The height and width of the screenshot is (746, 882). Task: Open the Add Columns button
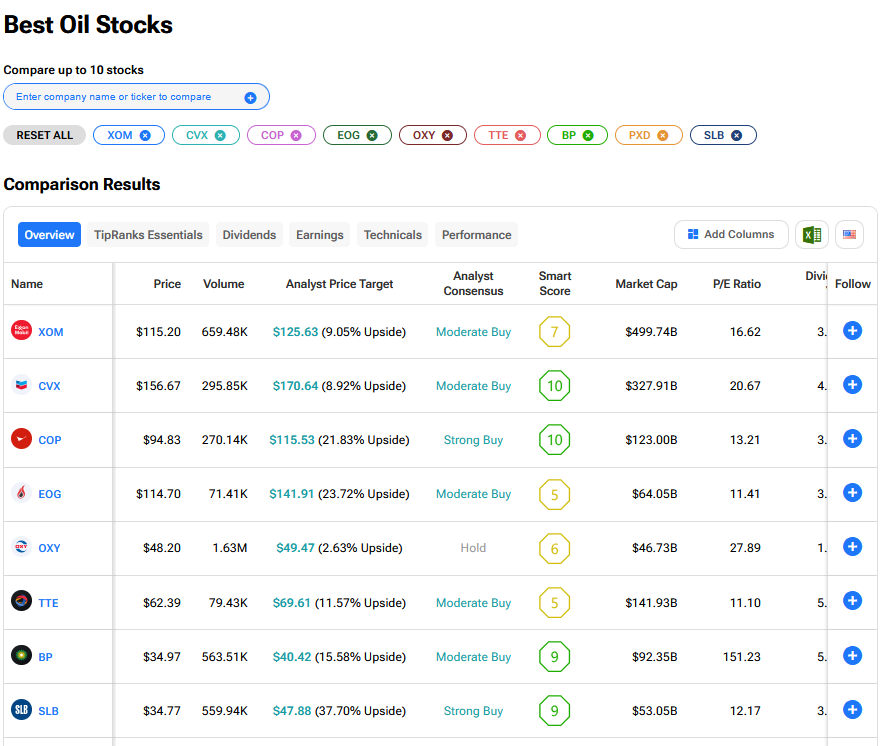pyautogui.click(x=731, y=235)
